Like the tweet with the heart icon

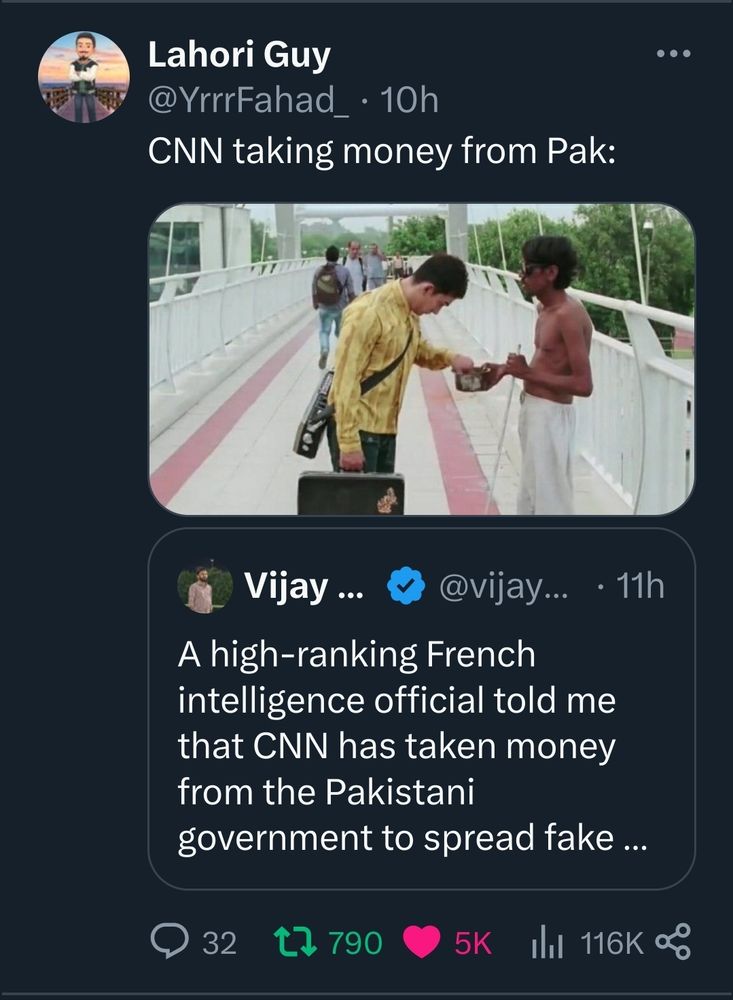pyautogui.click(x=422, y=941)
